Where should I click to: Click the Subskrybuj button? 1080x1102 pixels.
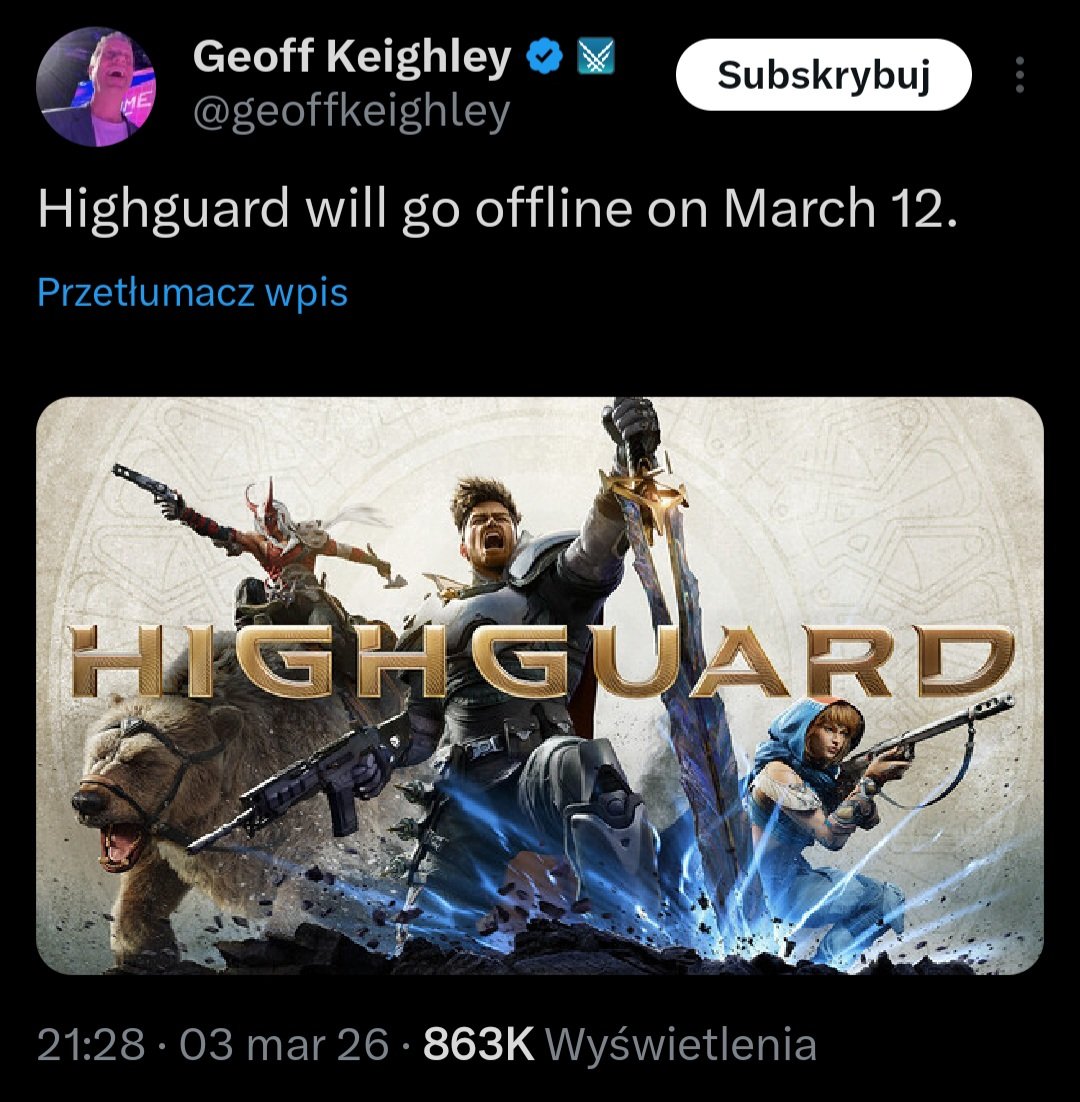coord(824,74)
